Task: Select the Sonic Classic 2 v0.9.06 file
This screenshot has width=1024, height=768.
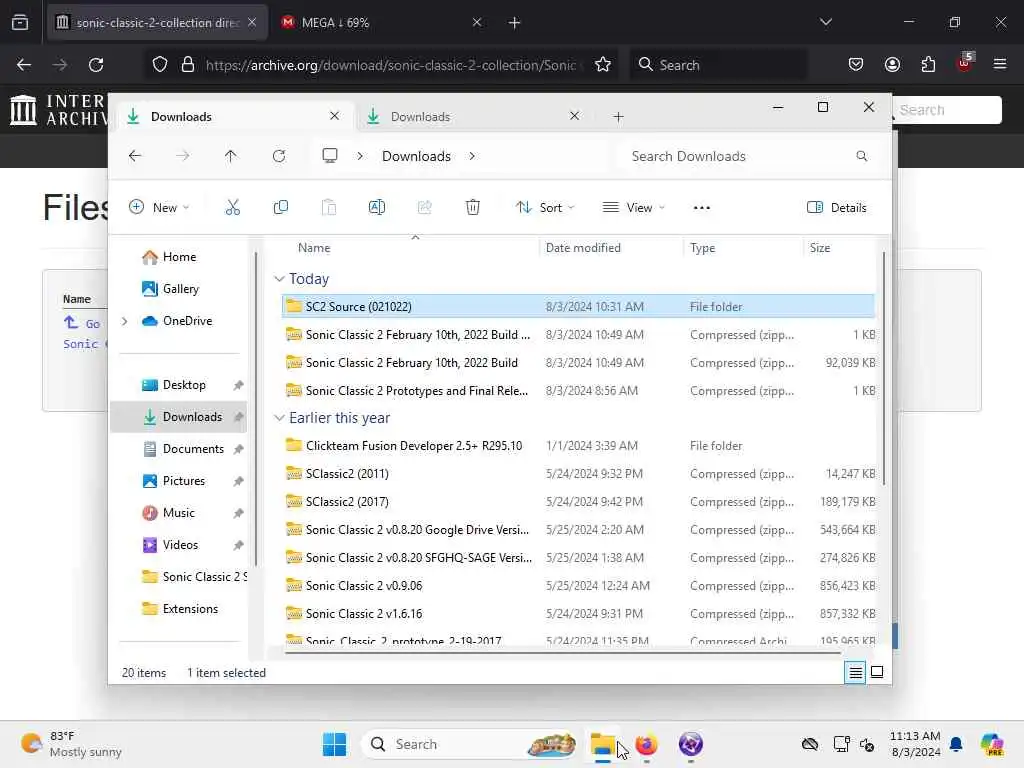Action: (x=578, y=586)
